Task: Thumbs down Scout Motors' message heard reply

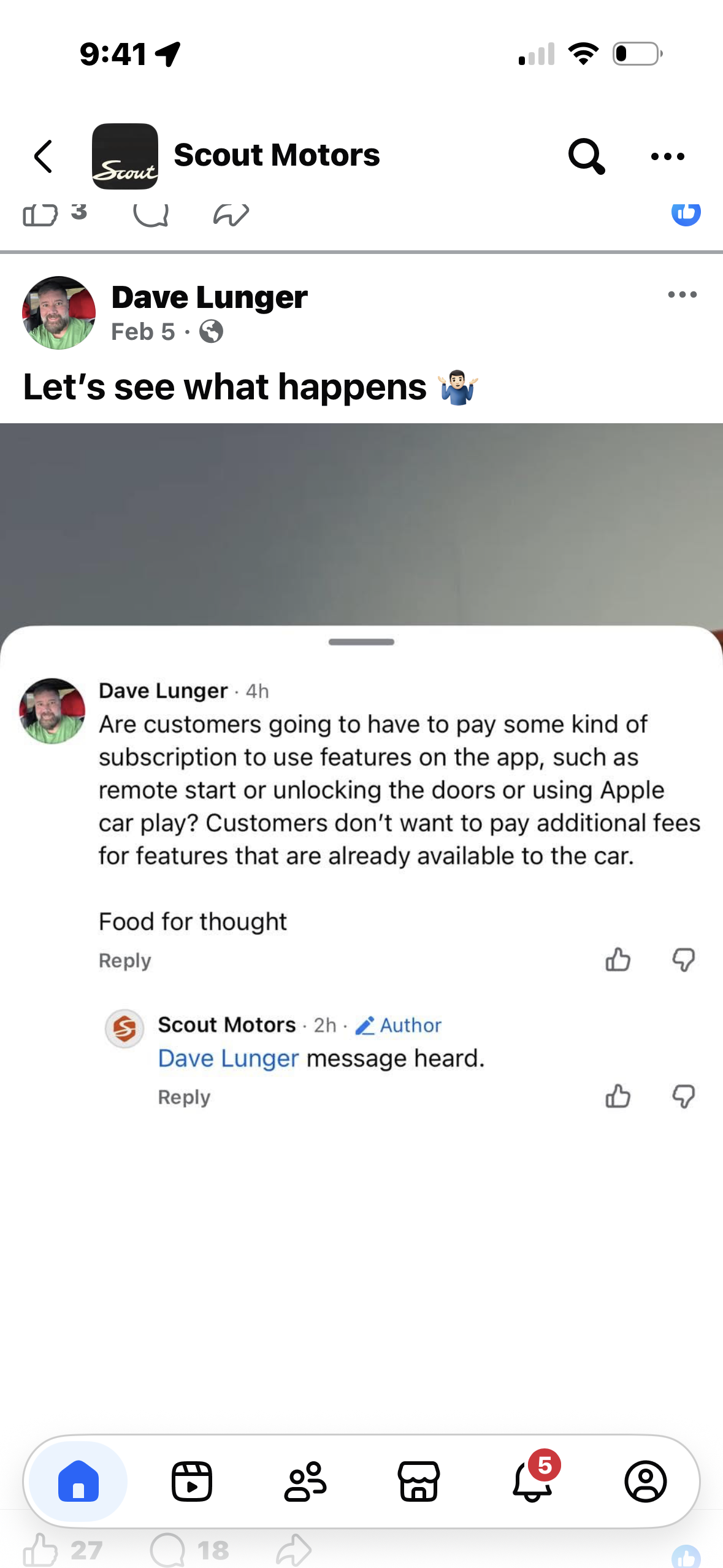Action: [x=683, y=1096]
